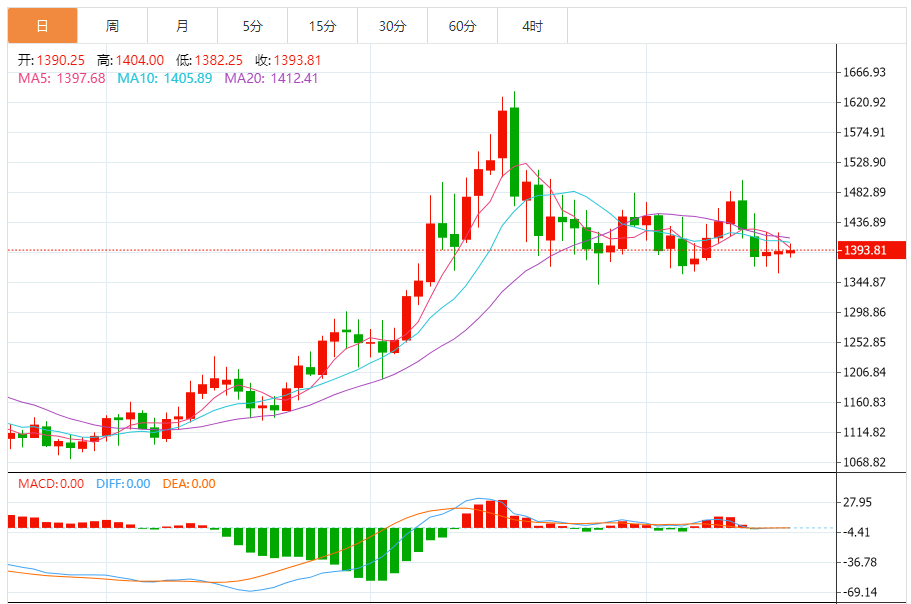Click the 1206.84 price axis label
The image size is (911, 604).
coord(865,372)
